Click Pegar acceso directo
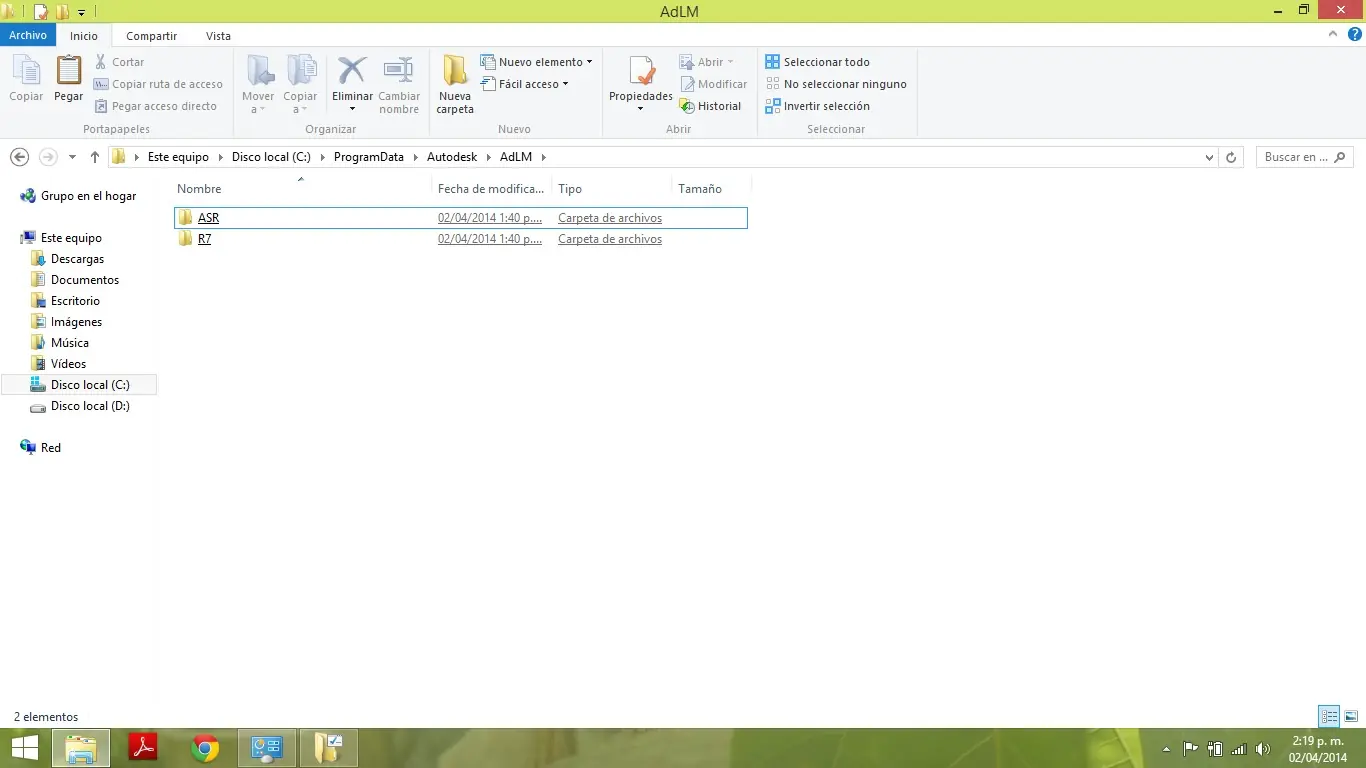1366x768 pixels. pos(155,106)
